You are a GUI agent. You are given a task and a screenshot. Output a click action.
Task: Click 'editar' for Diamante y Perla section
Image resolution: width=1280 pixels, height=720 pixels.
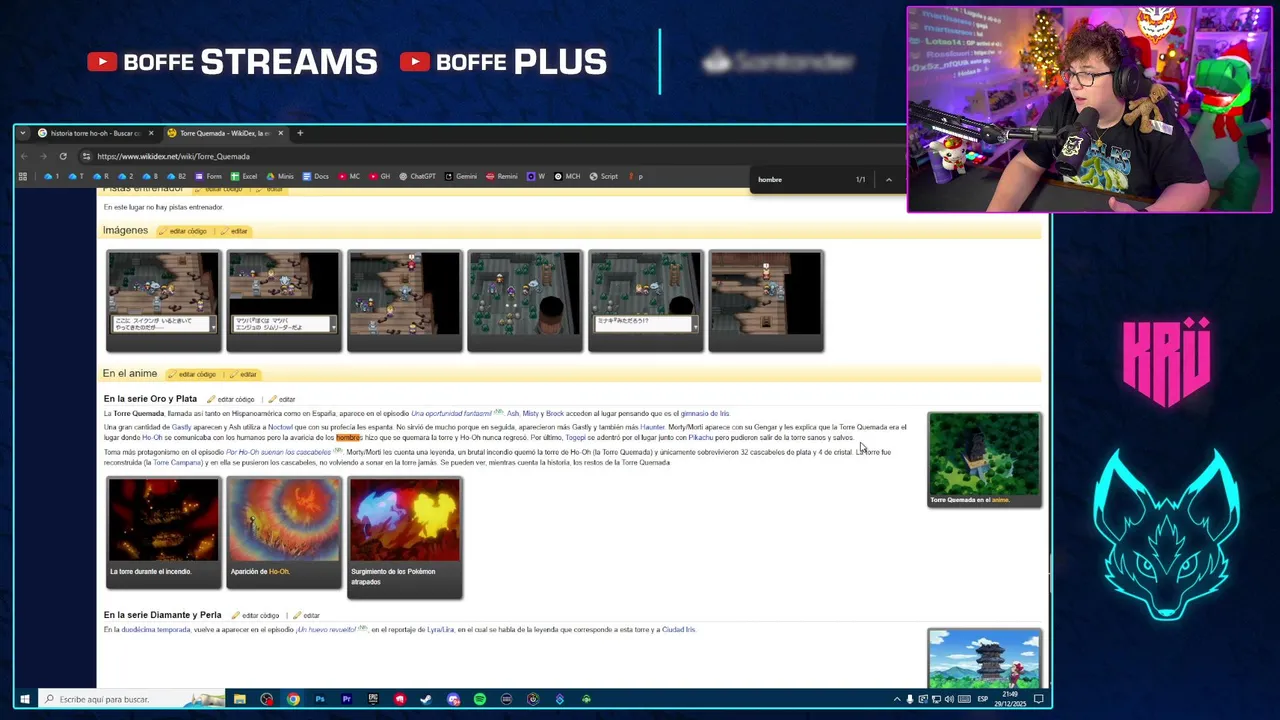[306, 615]
